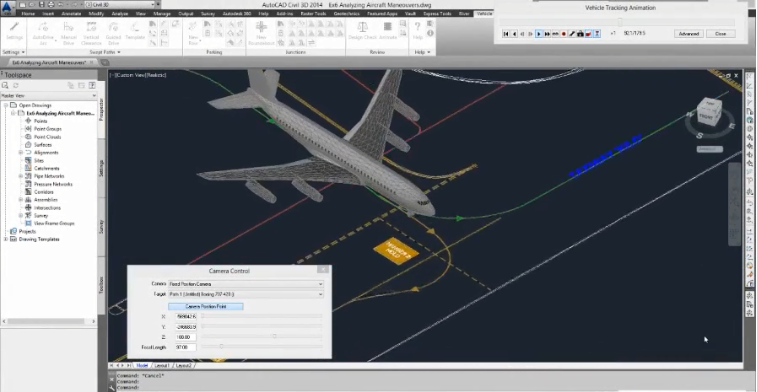Click the Camera Position Point button
Viewport: 757px width, 392px height.
coord(206,307)
